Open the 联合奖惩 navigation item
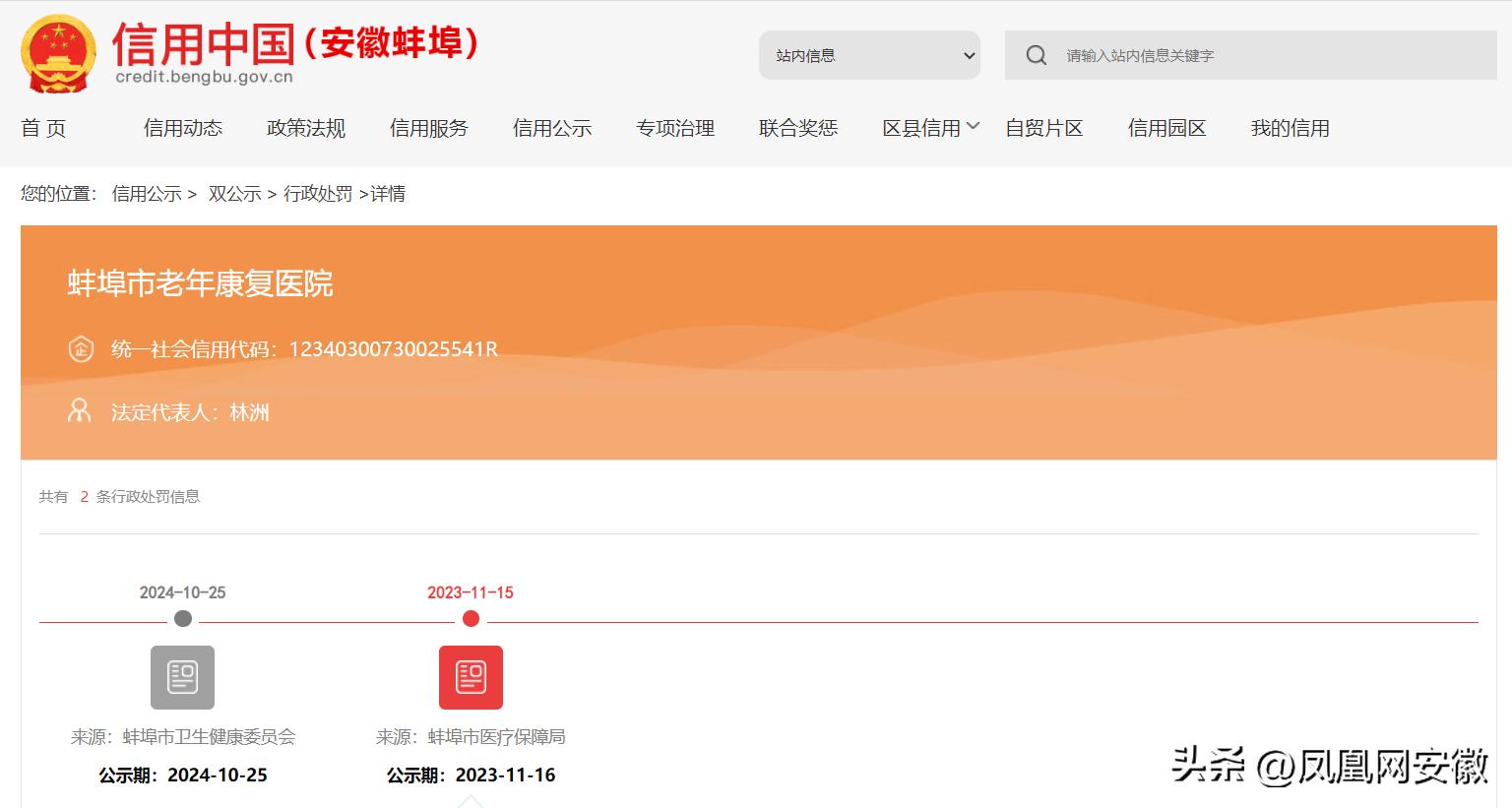Viewport: 1512px width, 808px height. coord(798,128)
